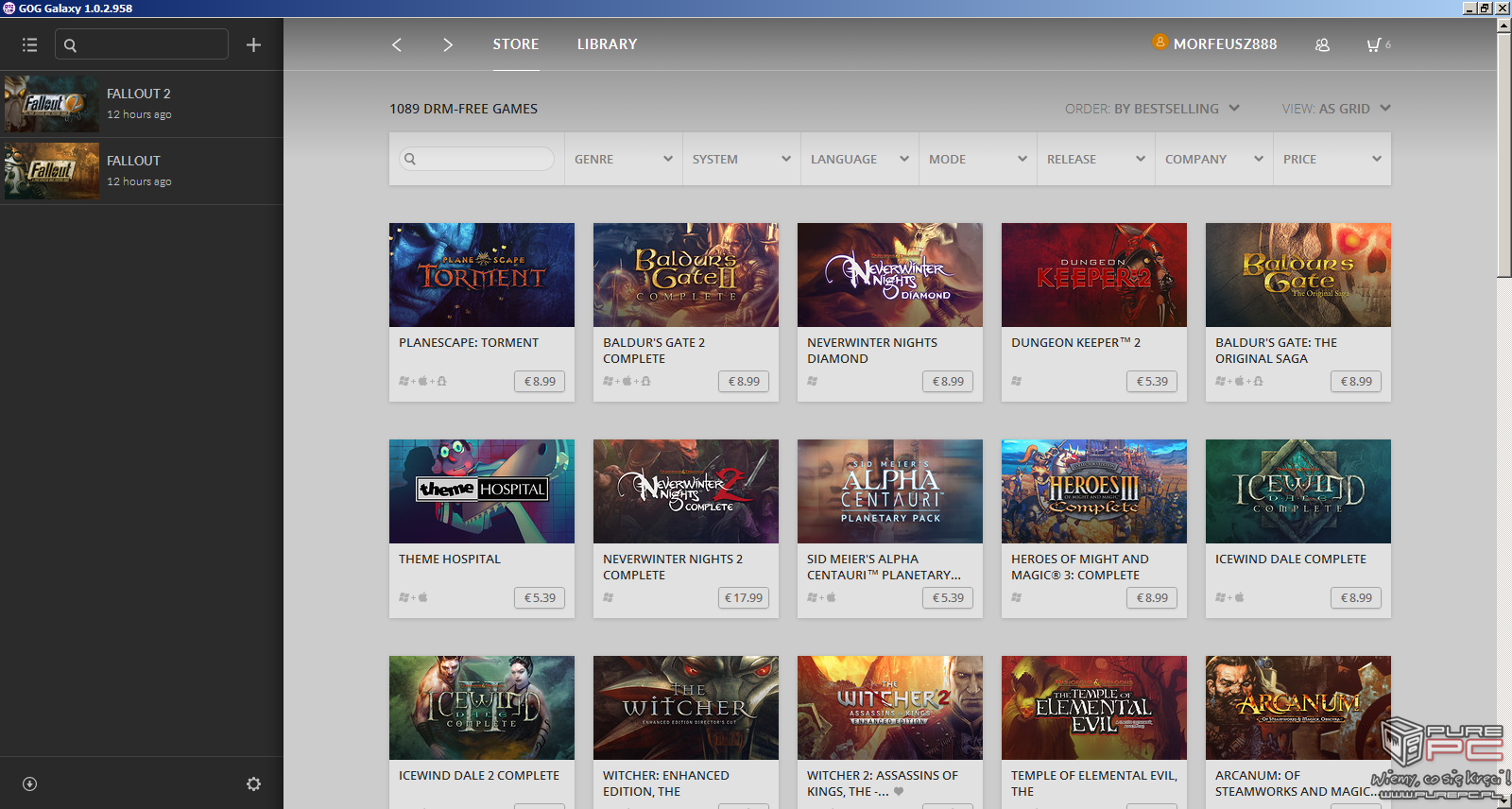This screenshot has height=809, width=1512.
Task: Click the downloads icon at sidebar bottom
Action: (30, 783)
